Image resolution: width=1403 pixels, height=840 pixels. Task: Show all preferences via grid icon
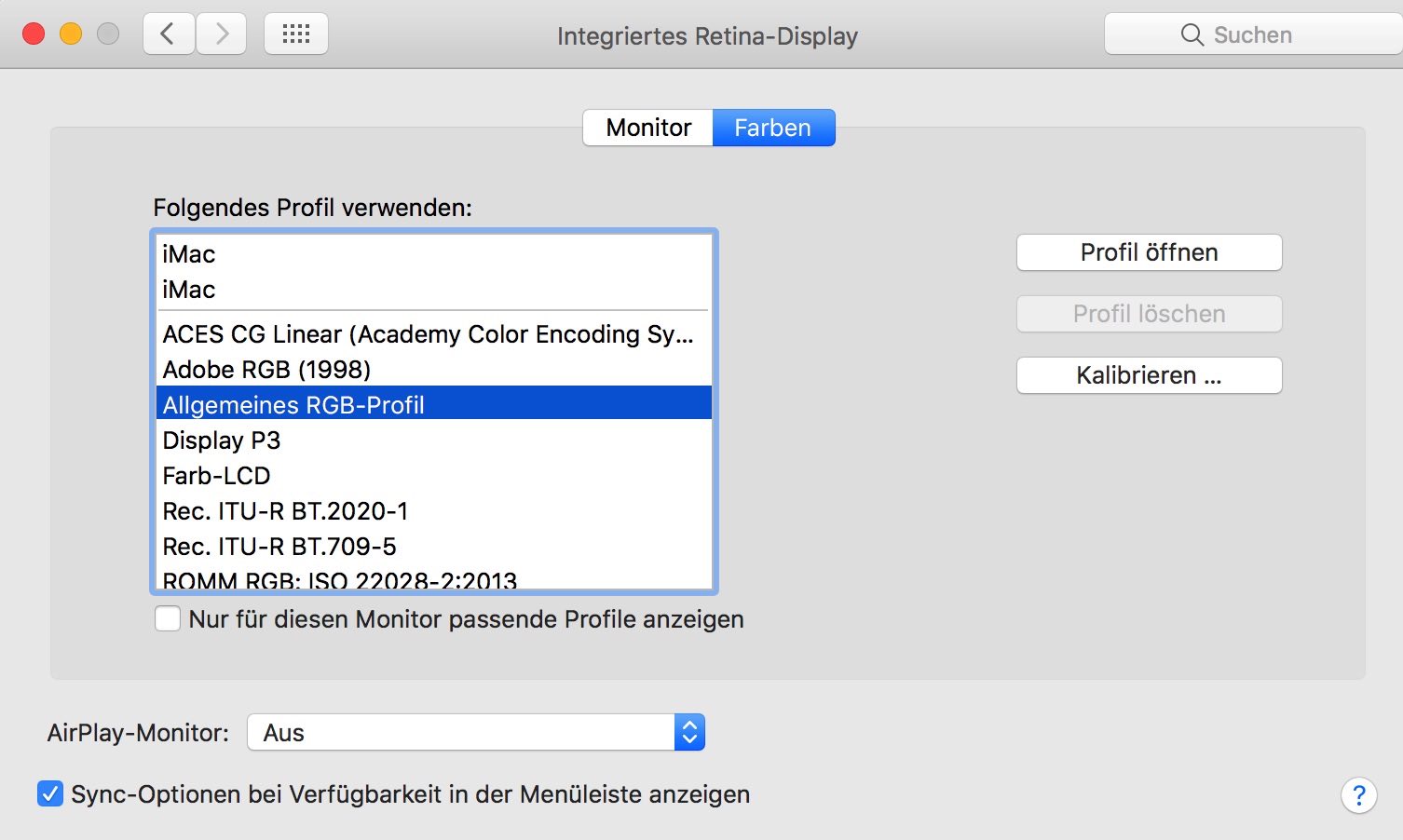click(296, 34)
